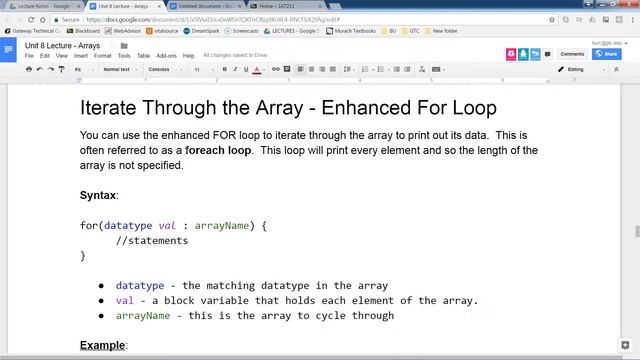Print the document using the printer icon
The image size is (640, 360).
pyautogui.click(x=29, y=69)
